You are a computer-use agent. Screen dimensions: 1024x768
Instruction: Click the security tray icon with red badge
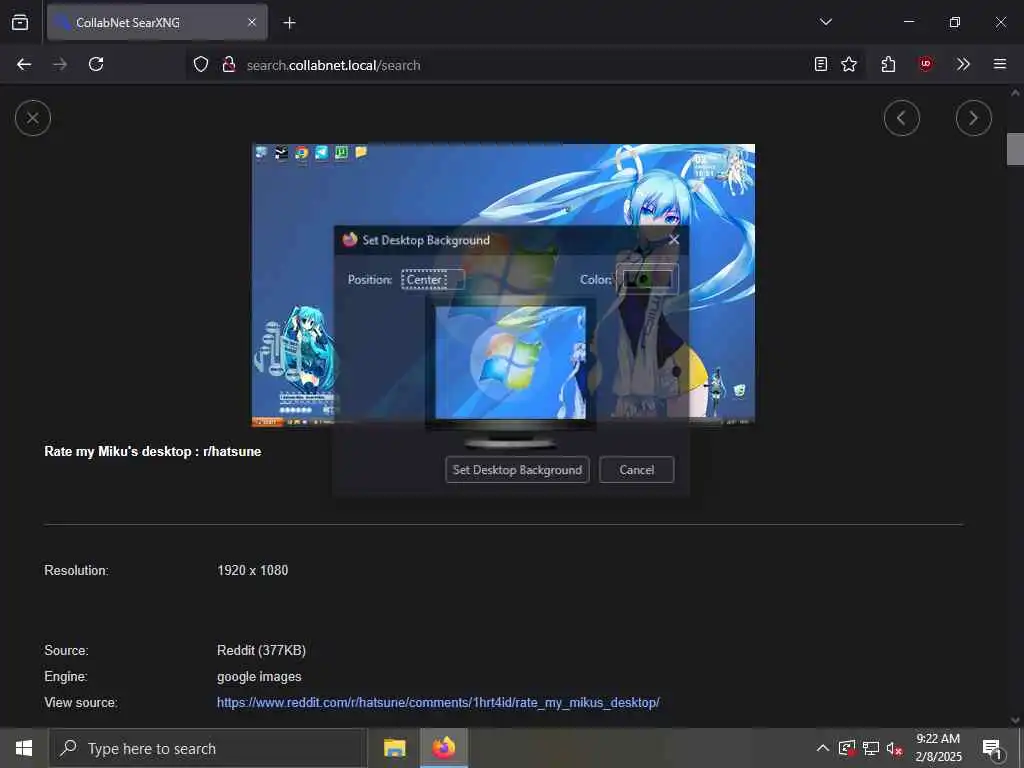pos(847,748)
